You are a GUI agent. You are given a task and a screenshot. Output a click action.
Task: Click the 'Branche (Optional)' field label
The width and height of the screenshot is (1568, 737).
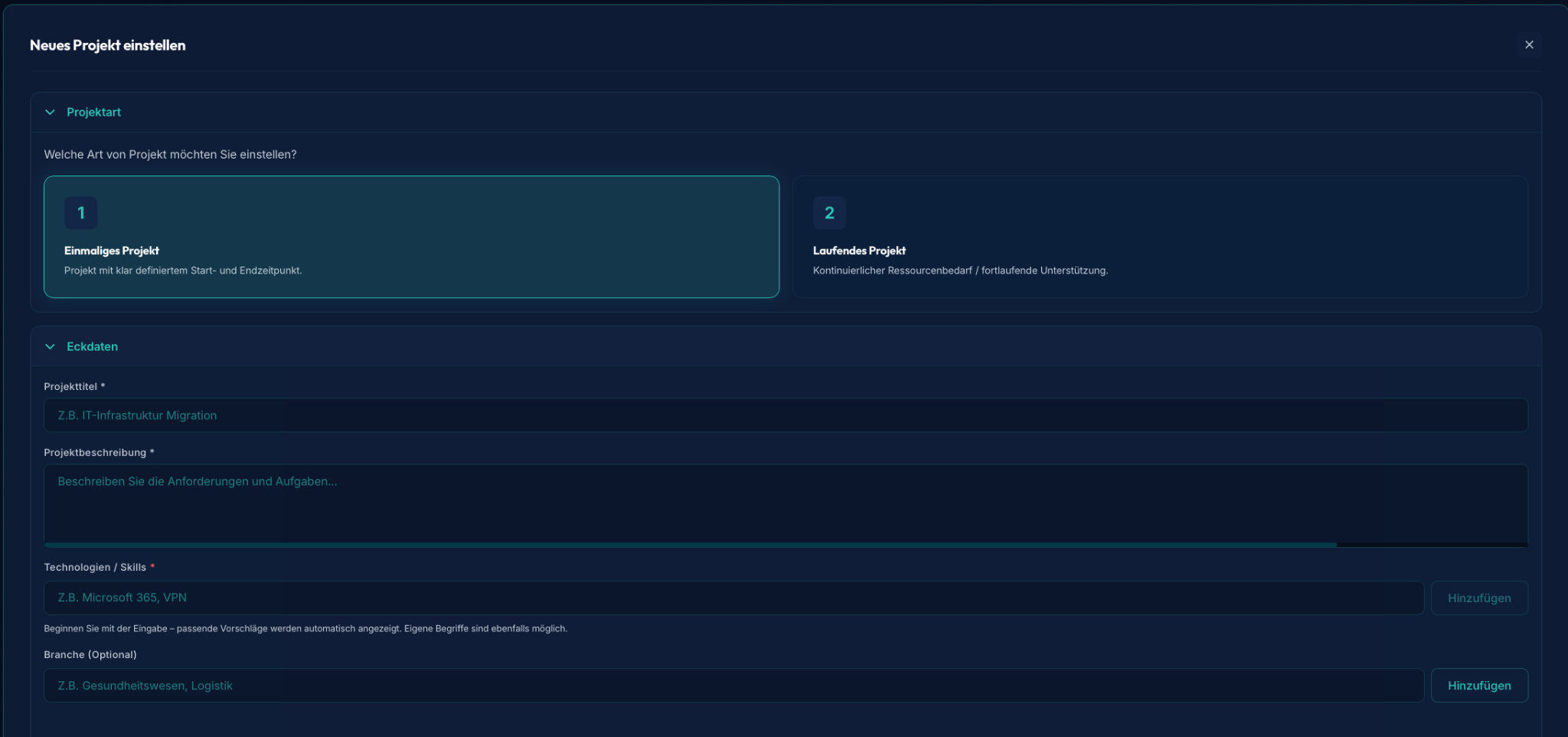pos(90,654)
